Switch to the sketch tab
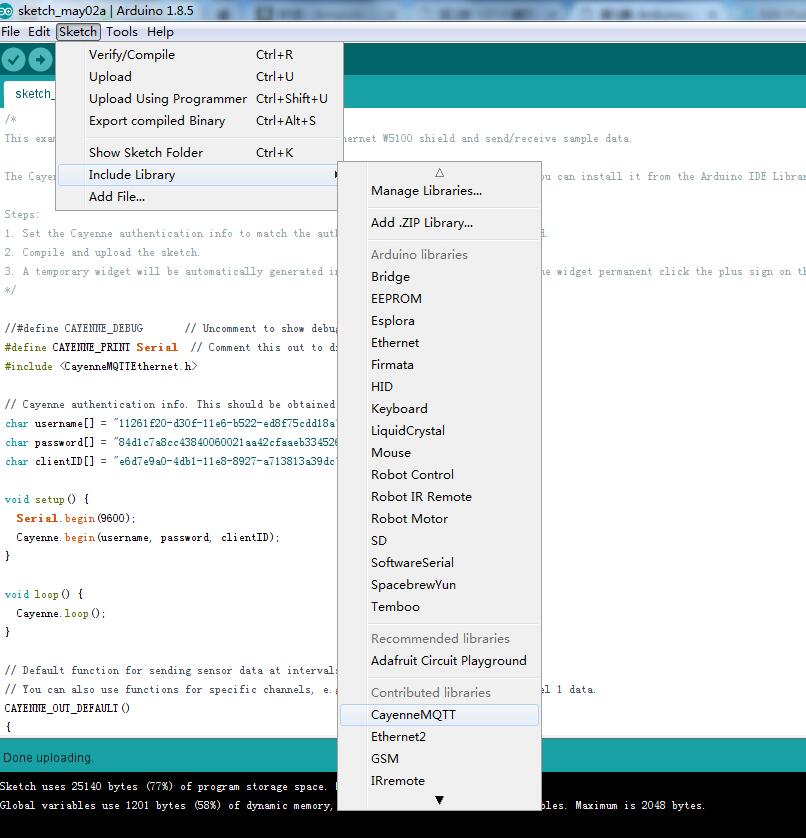The image size is (806, 838). coord(30,94)
